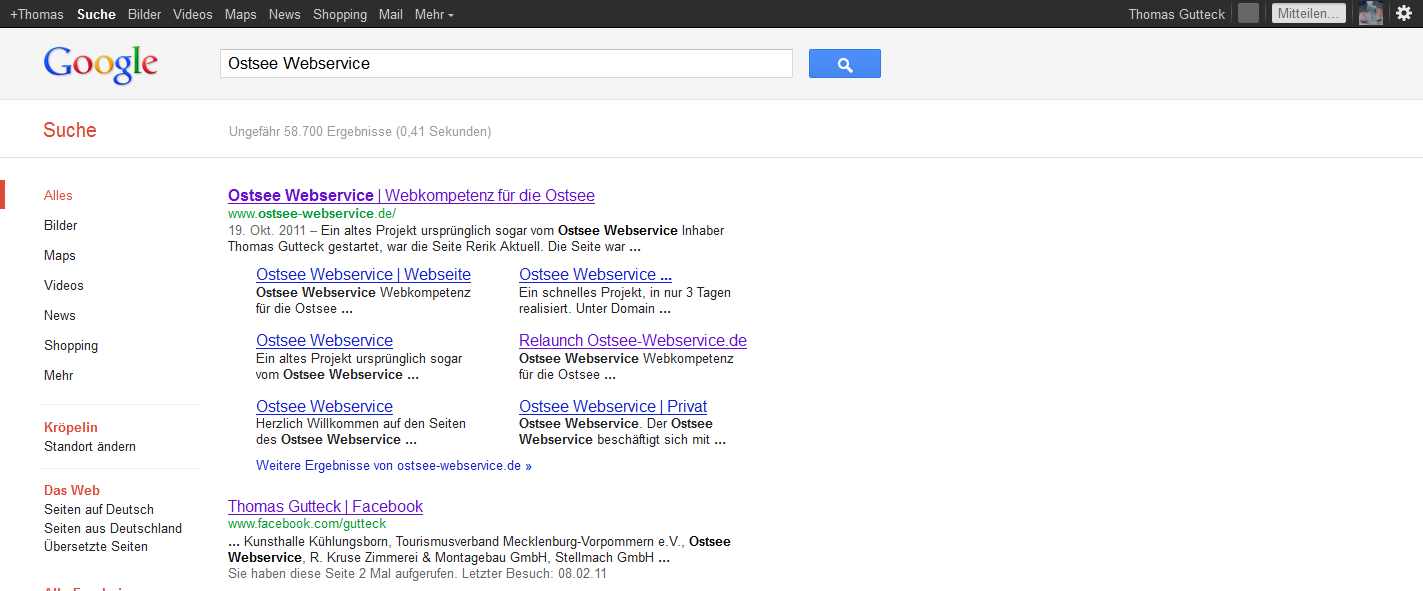Open the gray notifications box

1248,13
